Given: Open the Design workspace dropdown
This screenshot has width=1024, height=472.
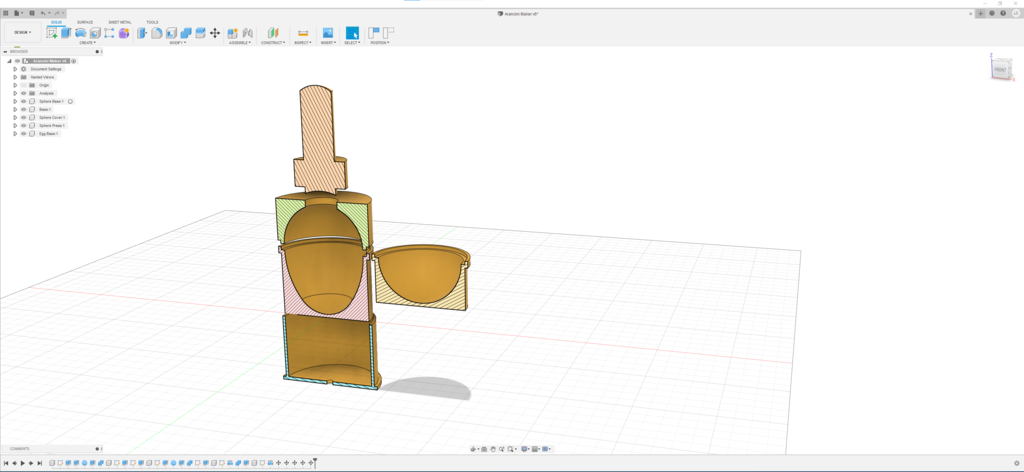Looking at the screenshot, I should coord(23,32).
